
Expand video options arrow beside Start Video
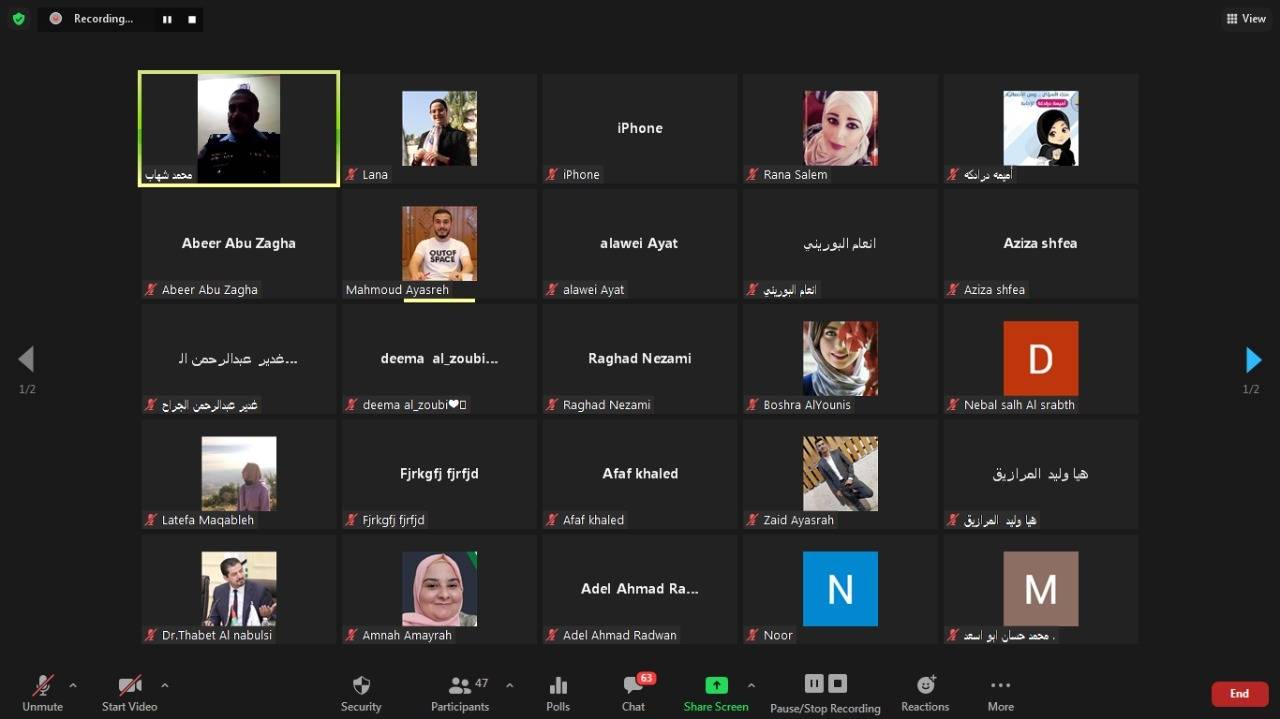coord(164,685)
